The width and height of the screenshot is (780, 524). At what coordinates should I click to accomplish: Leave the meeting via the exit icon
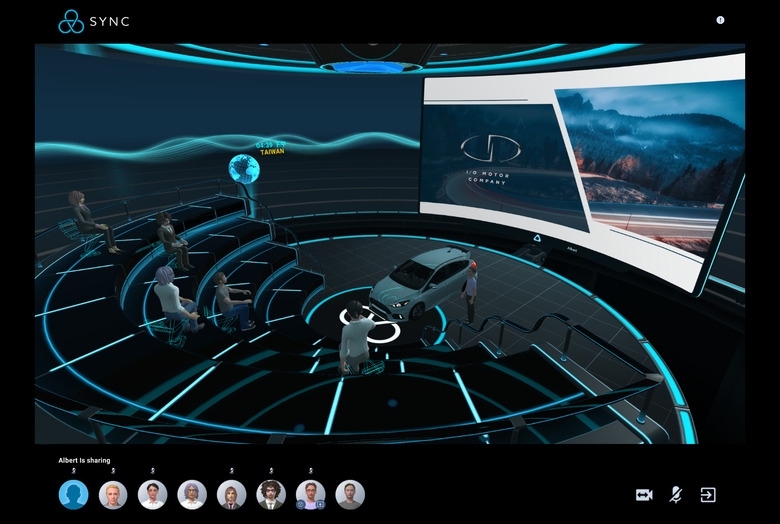coord(708,495)
